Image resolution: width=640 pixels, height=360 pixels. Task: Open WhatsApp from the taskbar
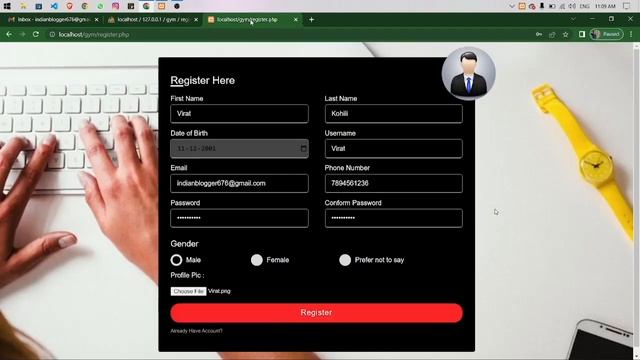pyautogui.click(x=100, y=6)
